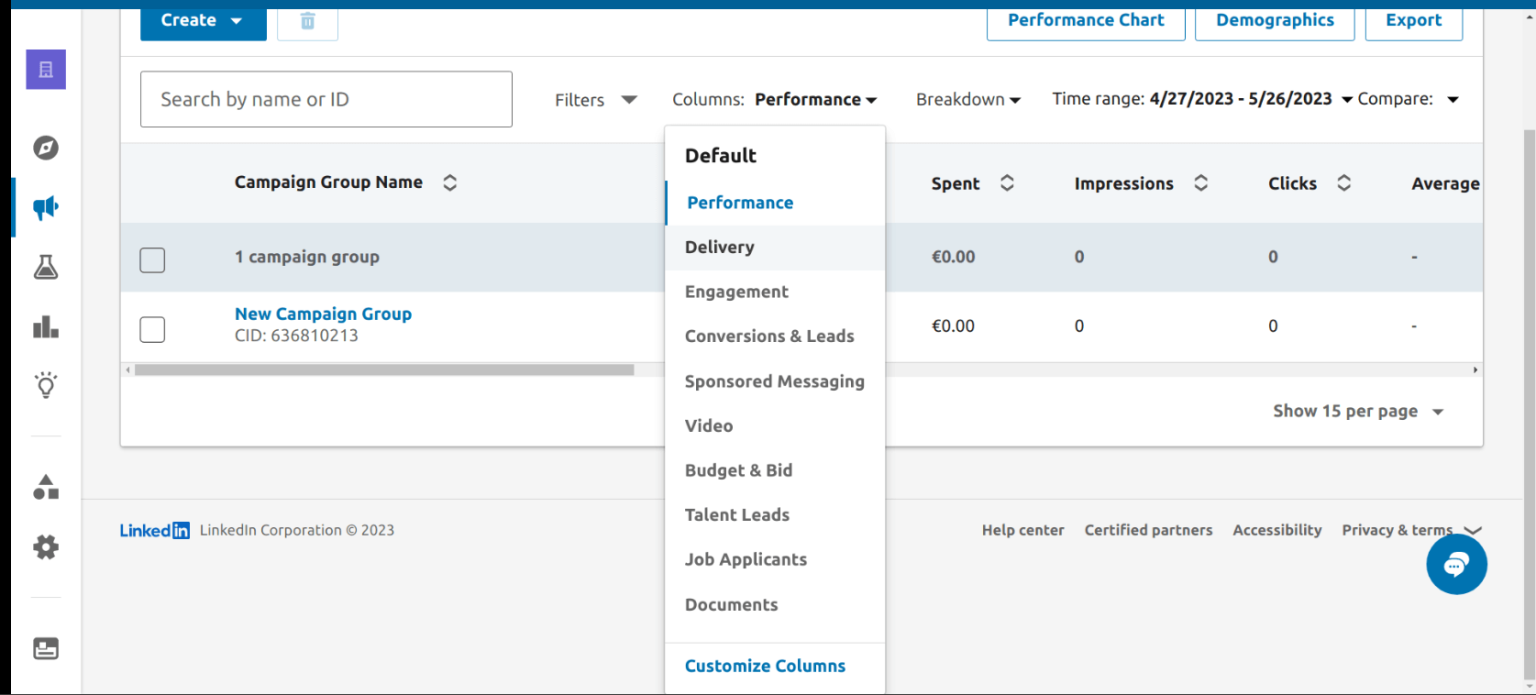Open the Help center footer link

pyautogui.click(x=1023, y=530)
